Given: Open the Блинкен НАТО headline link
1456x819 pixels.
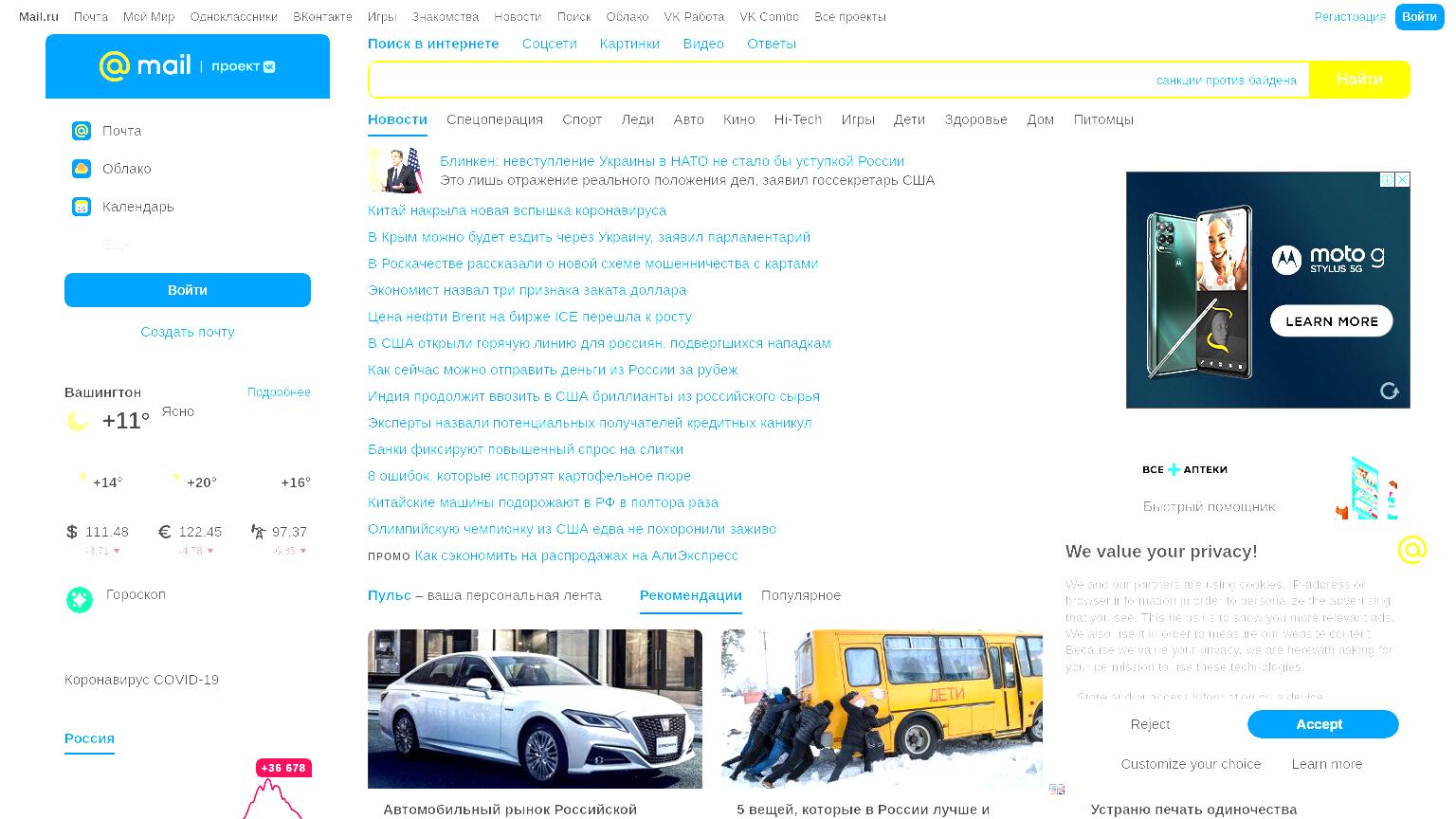Looking at the screenshot, I should pos(672,161).
